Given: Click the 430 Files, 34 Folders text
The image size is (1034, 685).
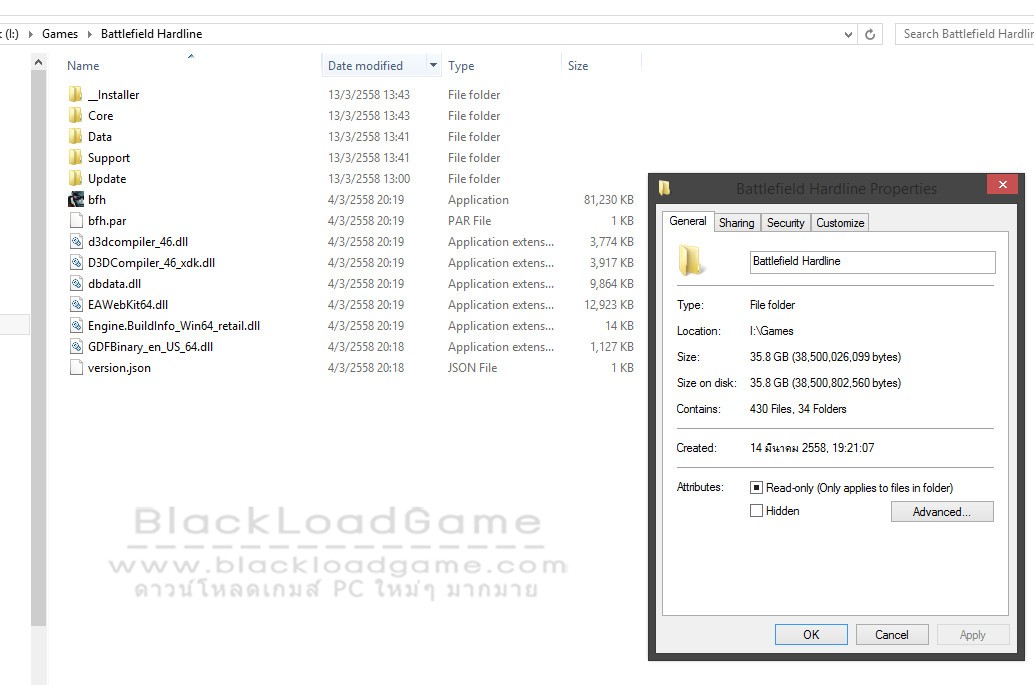Looking at the screenshot, I should click(798, 409).
